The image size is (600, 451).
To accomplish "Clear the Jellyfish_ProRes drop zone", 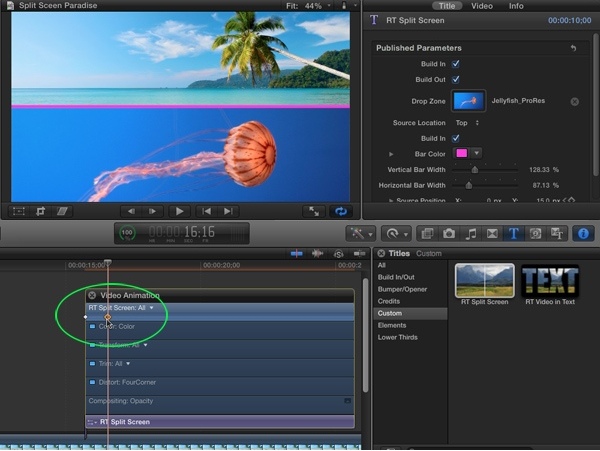I will click(x=575, y=101).
